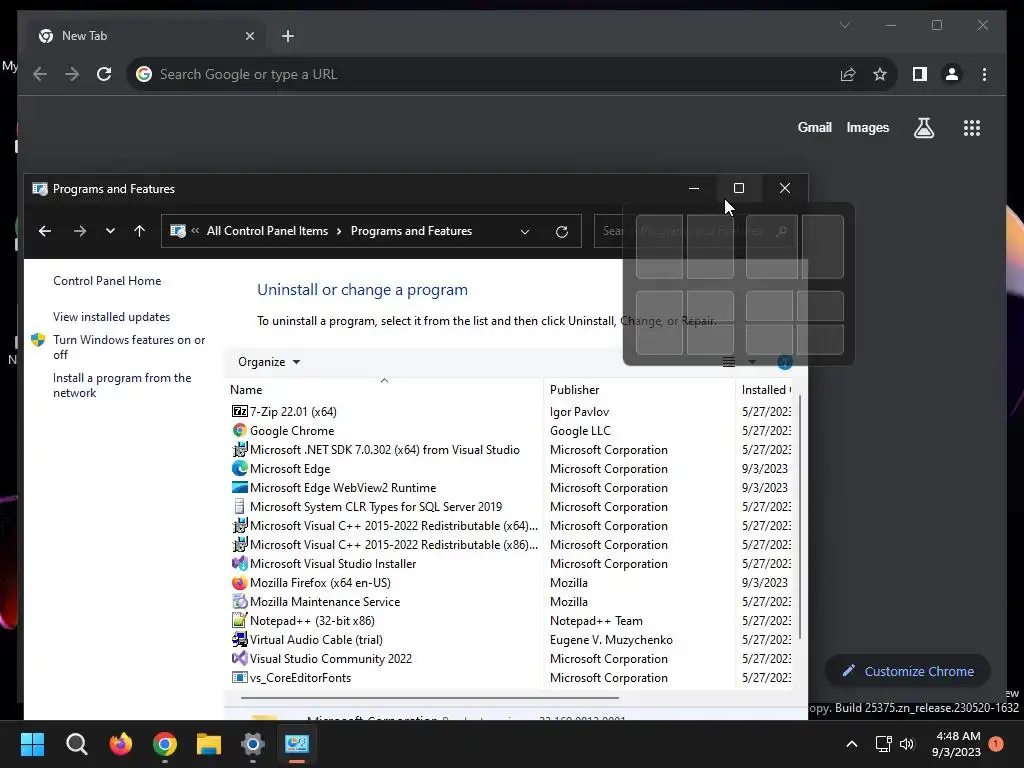Go back in Chrome browser
This screenshot has width=1024, height=768.
tap(40, 74)
